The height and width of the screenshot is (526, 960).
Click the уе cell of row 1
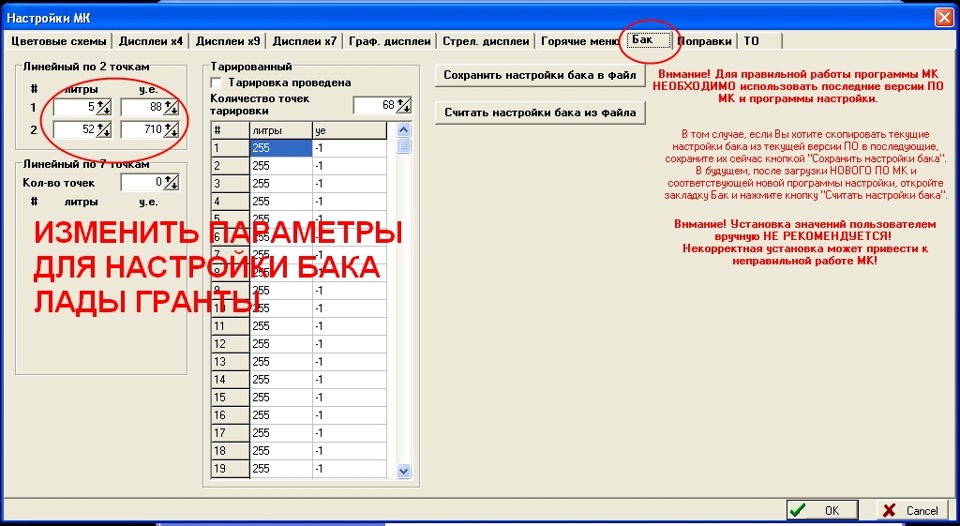pyautogui.click(x=350, y=148)
